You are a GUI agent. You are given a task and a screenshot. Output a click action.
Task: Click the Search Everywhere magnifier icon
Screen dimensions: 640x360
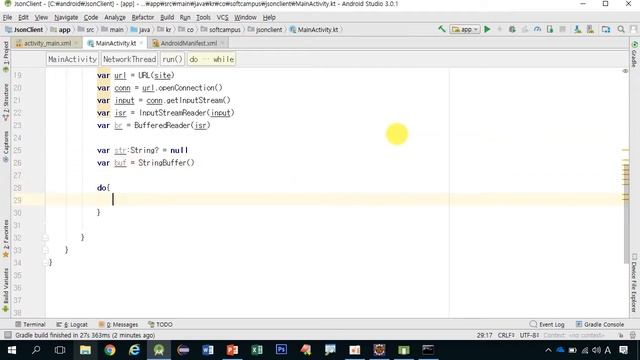coord(621,29)
